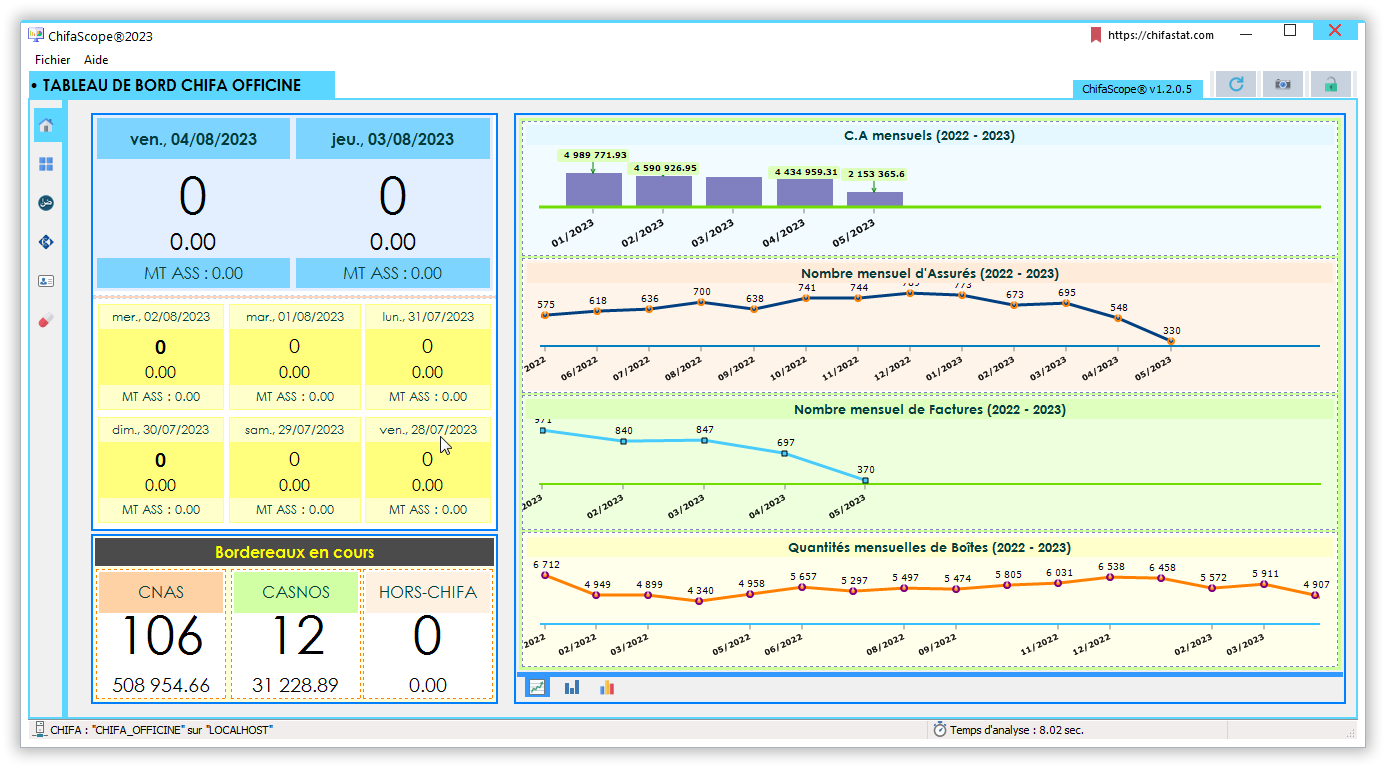Open the Aide menu

(x=96, y=60)
